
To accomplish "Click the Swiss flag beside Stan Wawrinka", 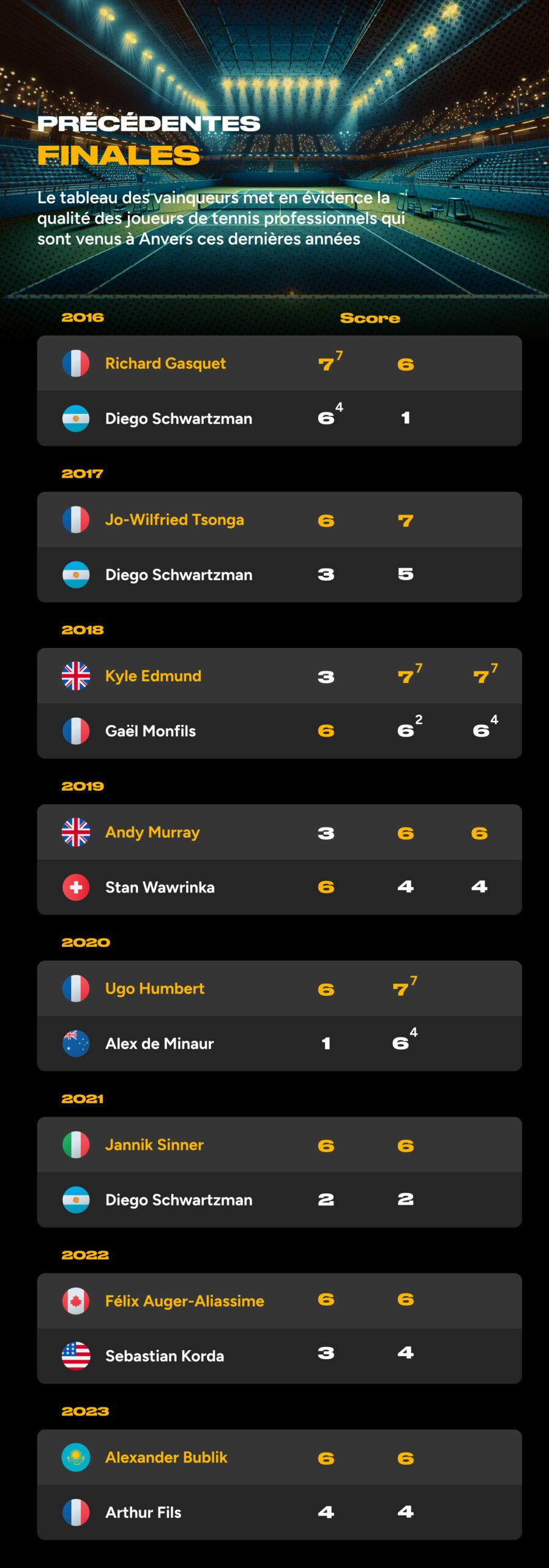I will coord(76,887).
